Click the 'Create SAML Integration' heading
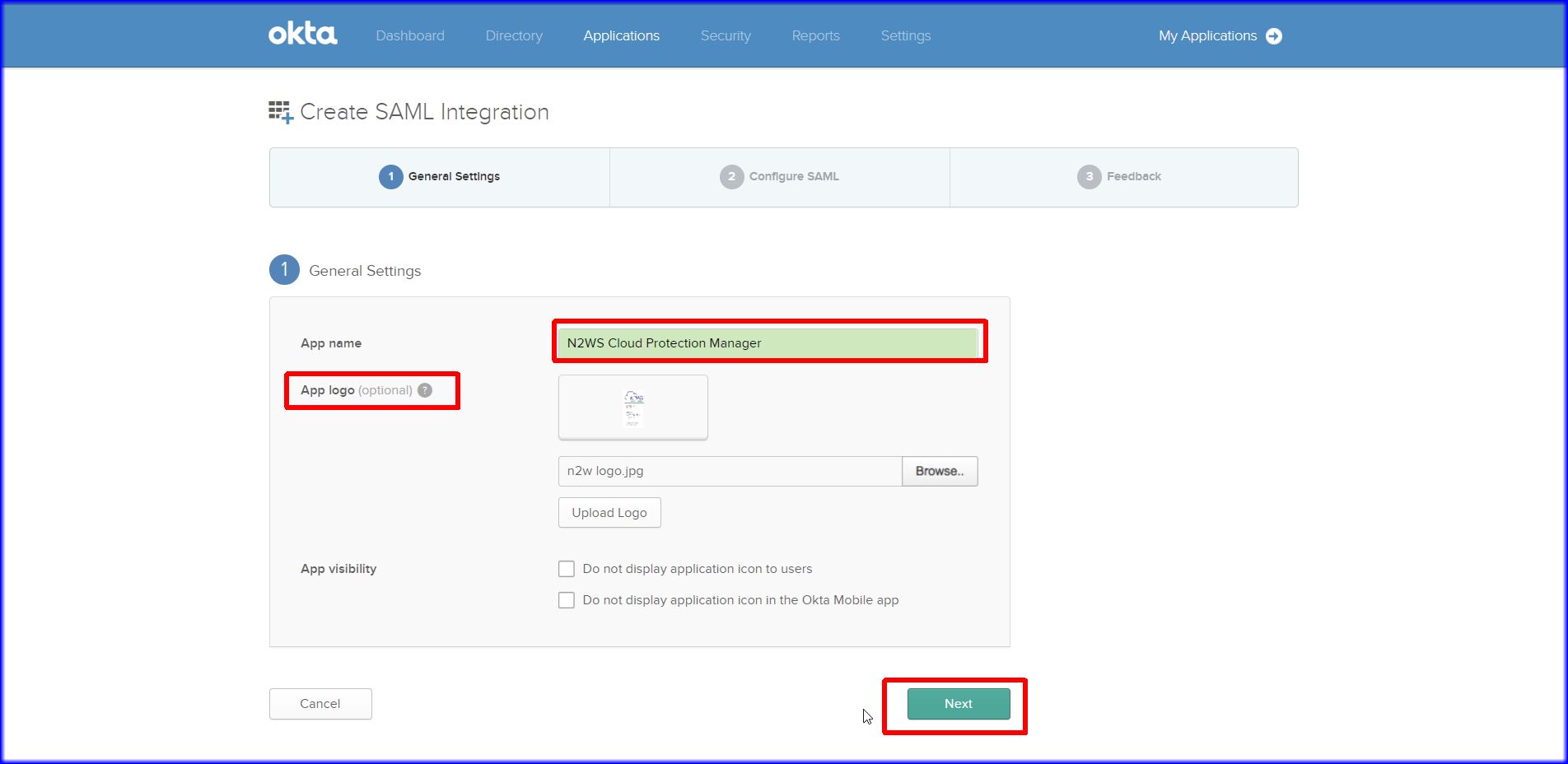Image resolution: width=1568 pixels, height=764 pixels. click(x=424, y=112)
